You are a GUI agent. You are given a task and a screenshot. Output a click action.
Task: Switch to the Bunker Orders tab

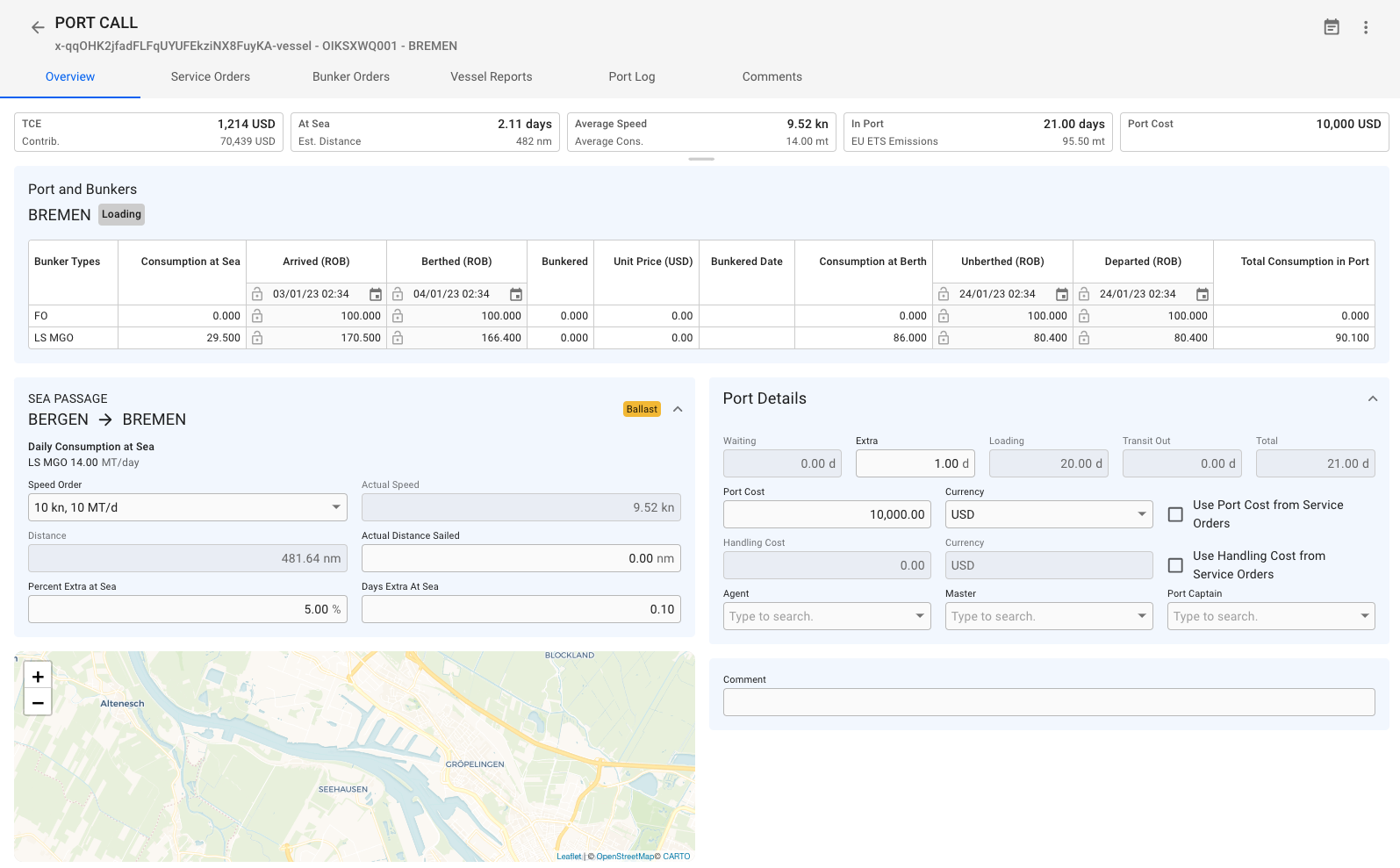pyautogui.click(x=351, y=76)
